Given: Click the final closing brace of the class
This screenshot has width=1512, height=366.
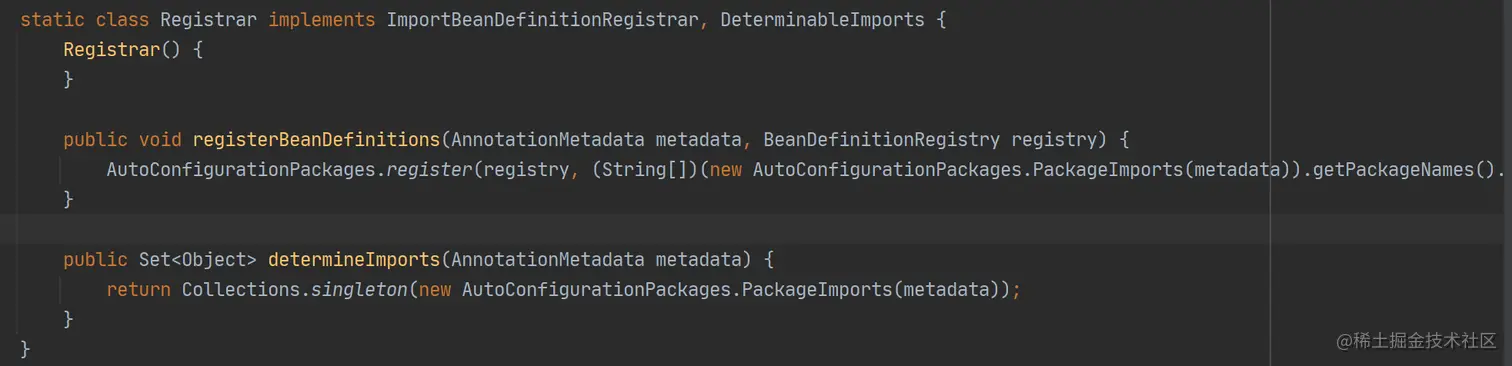Looking at the screenshot, I should pyautogui.click(x=25, y=349).
